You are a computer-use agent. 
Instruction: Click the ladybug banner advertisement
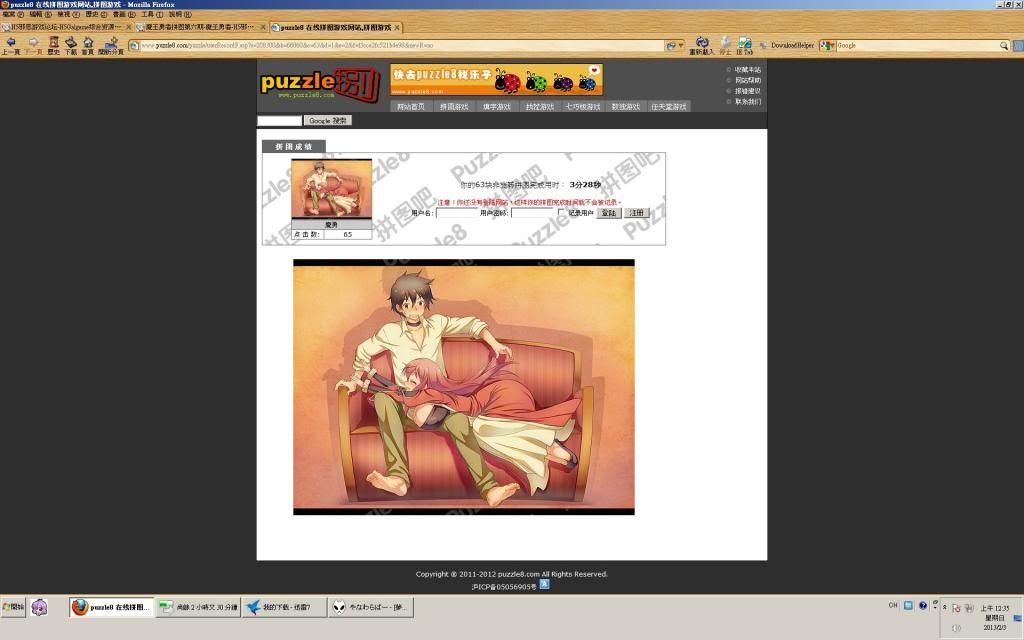coord(496,80)
